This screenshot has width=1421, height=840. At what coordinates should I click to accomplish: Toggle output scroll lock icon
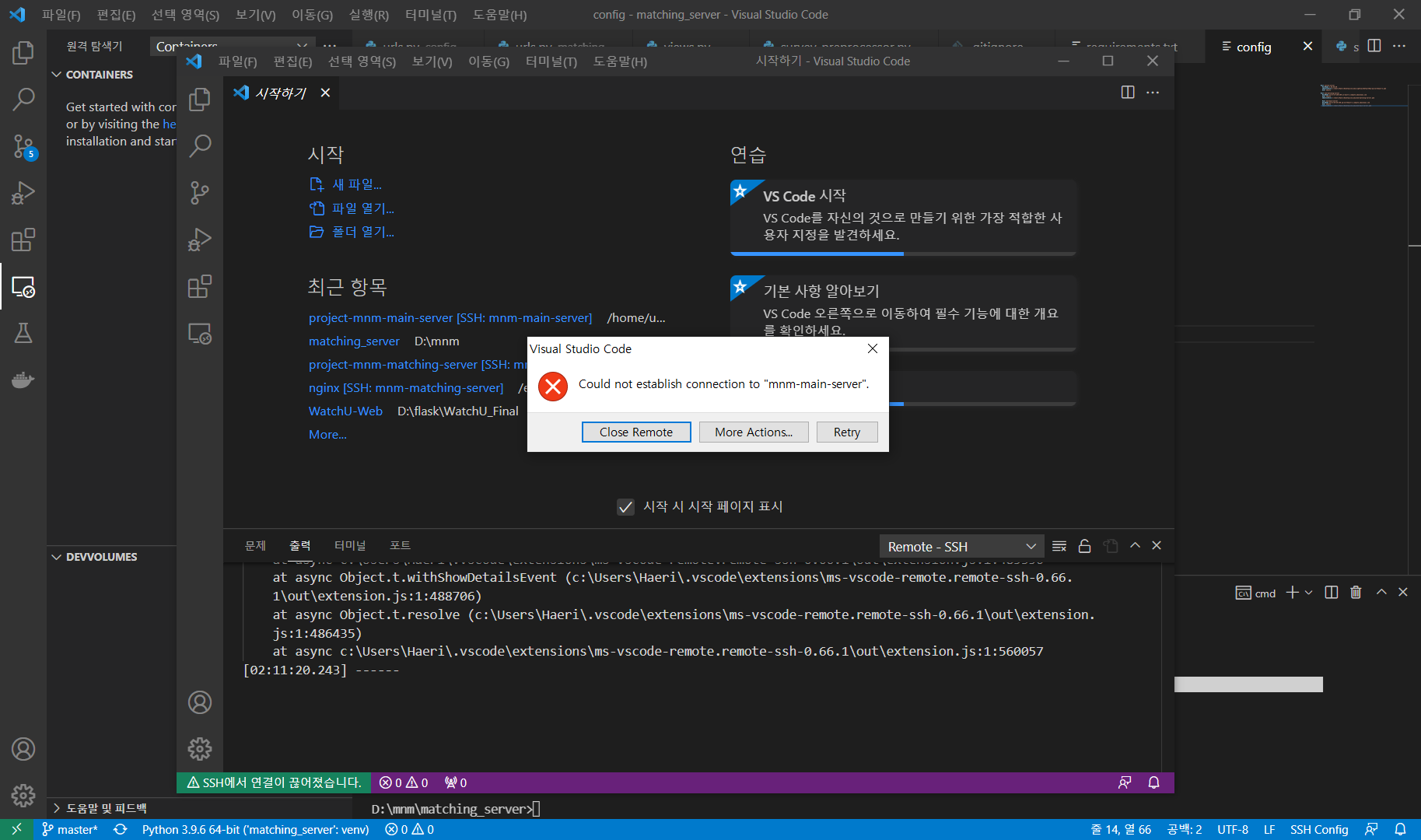point(1085,546)
